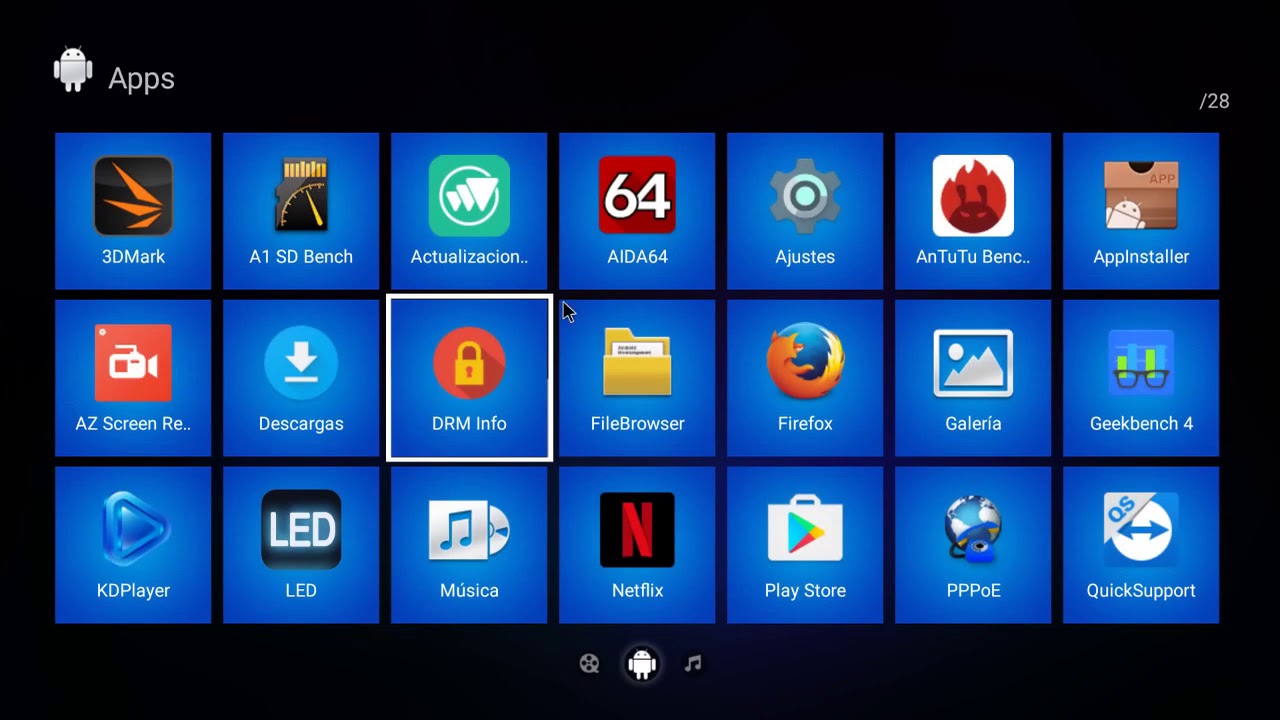This screenshot has width=1280, height=720.
Task: Open Google Play Store
Action: 805,545
